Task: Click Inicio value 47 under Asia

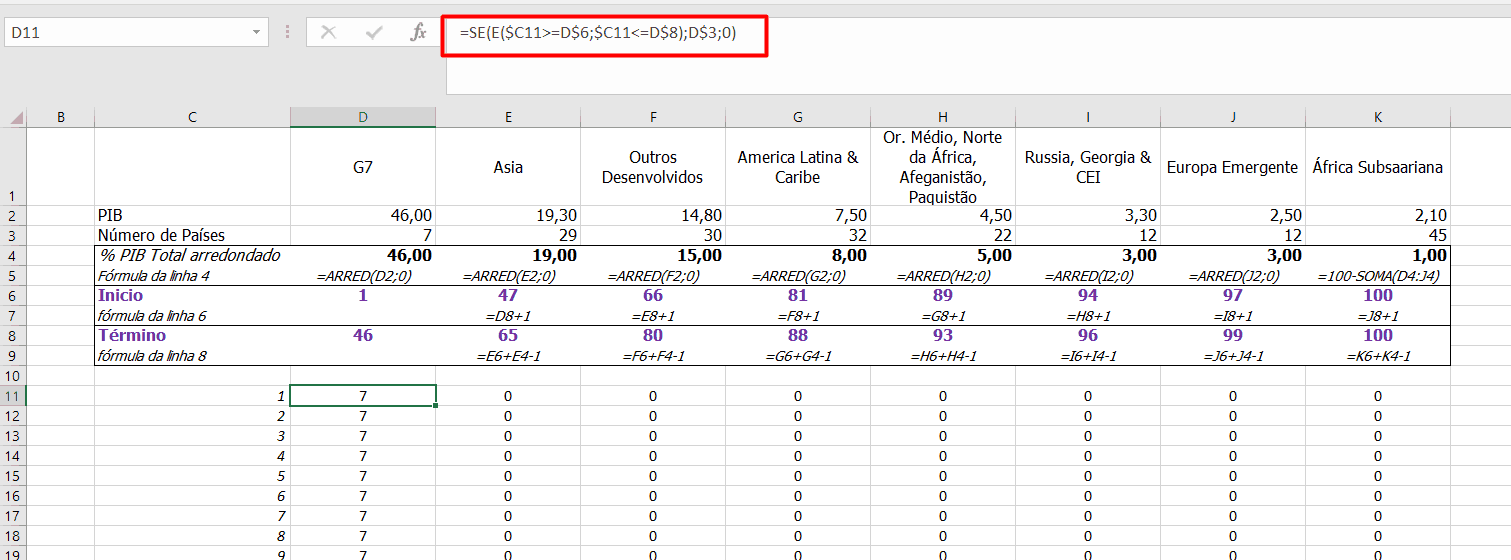Action: [x=508, y=296]
